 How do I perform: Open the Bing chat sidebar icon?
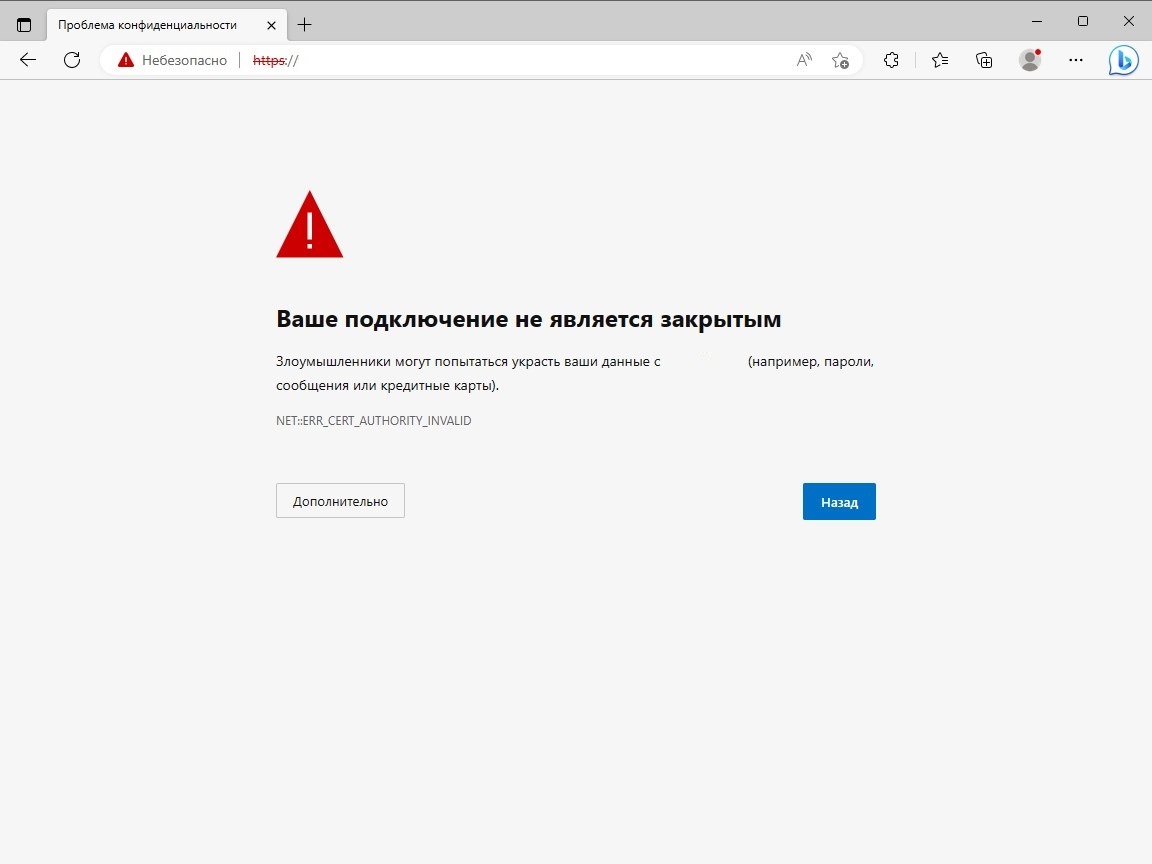point(1123,60)
